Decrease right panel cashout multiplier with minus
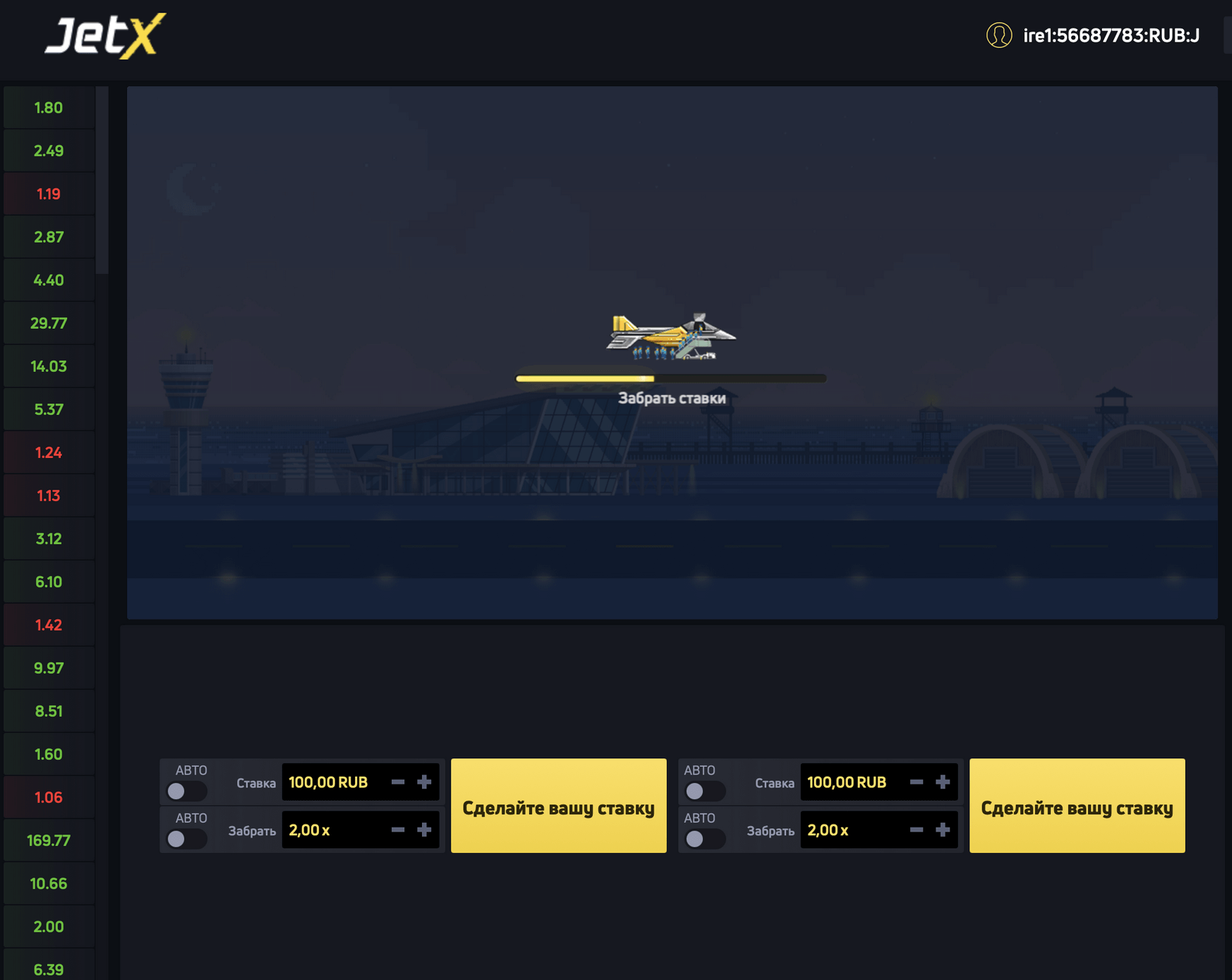 pos(916,830)
